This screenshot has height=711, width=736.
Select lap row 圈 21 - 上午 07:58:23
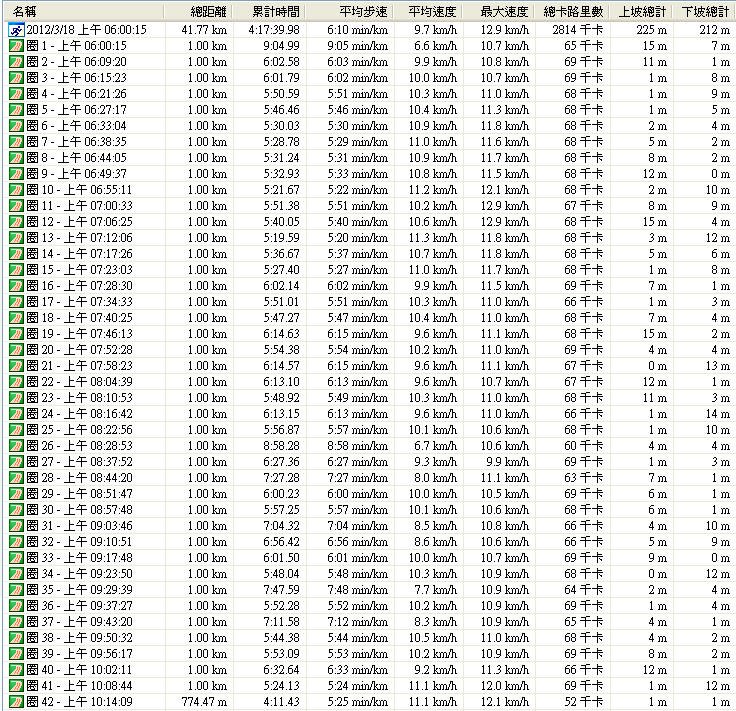pos(370,367)
